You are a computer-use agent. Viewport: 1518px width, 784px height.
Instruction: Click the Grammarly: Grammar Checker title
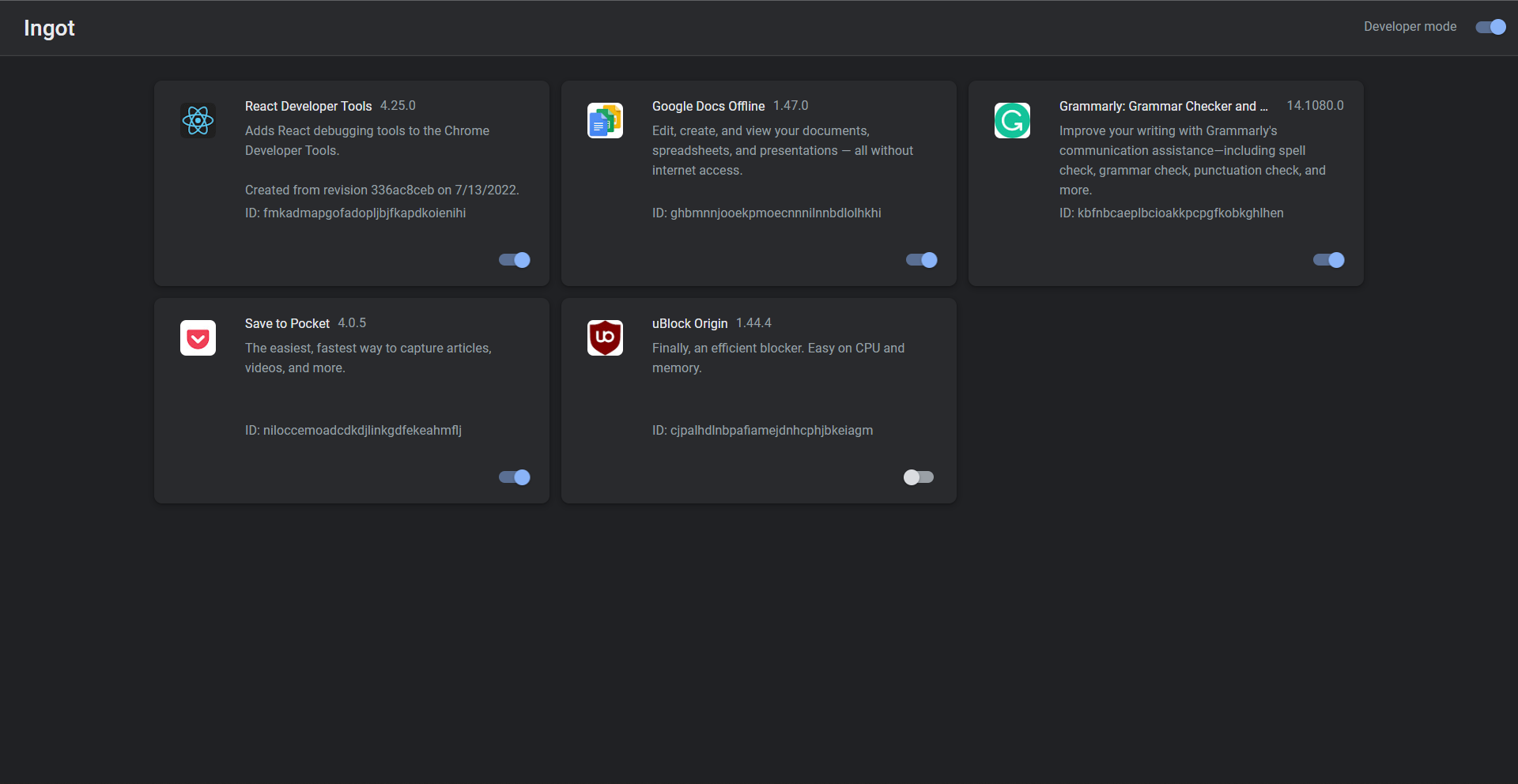click(x=1163, y=106)
